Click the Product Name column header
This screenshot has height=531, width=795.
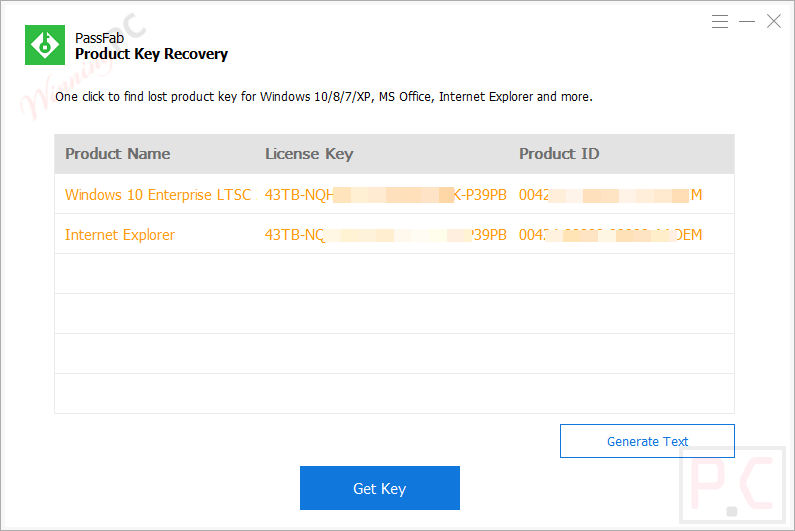pyautogui.click(x=117, y=154)
